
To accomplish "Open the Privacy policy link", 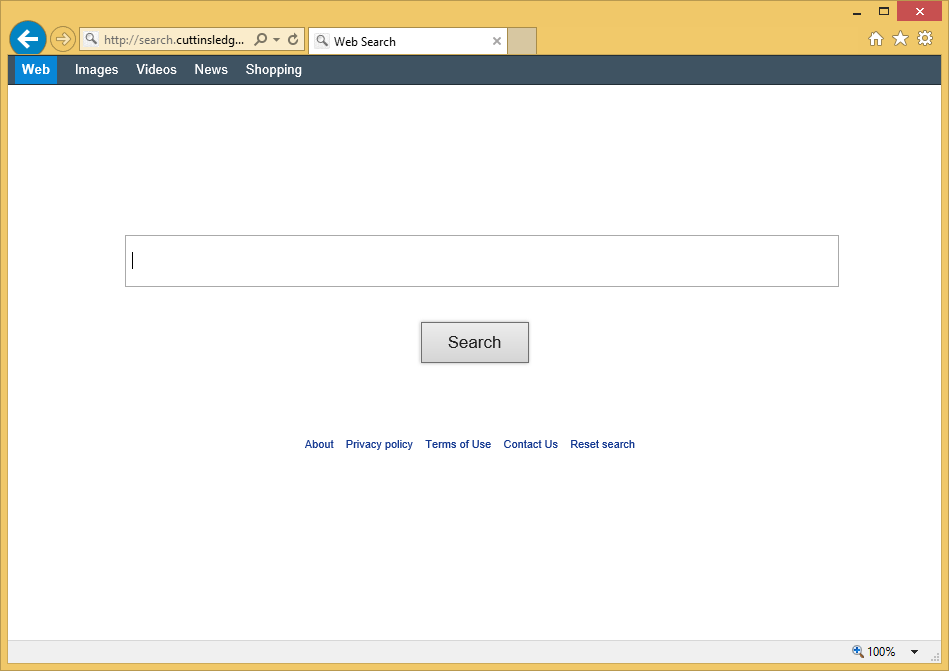I will coord(379,445).
